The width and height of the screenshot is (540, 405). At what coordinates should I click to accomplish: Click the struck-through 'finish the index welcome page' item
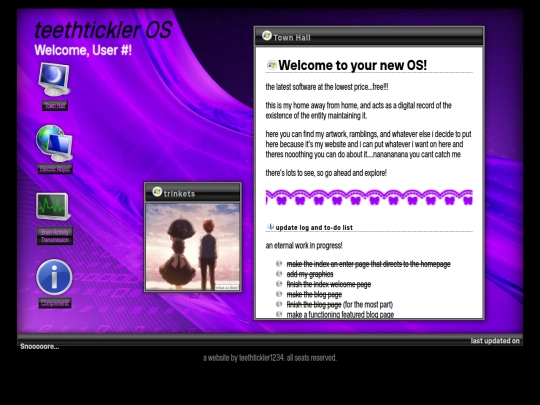pyautogui.click(x=329, y=284)
